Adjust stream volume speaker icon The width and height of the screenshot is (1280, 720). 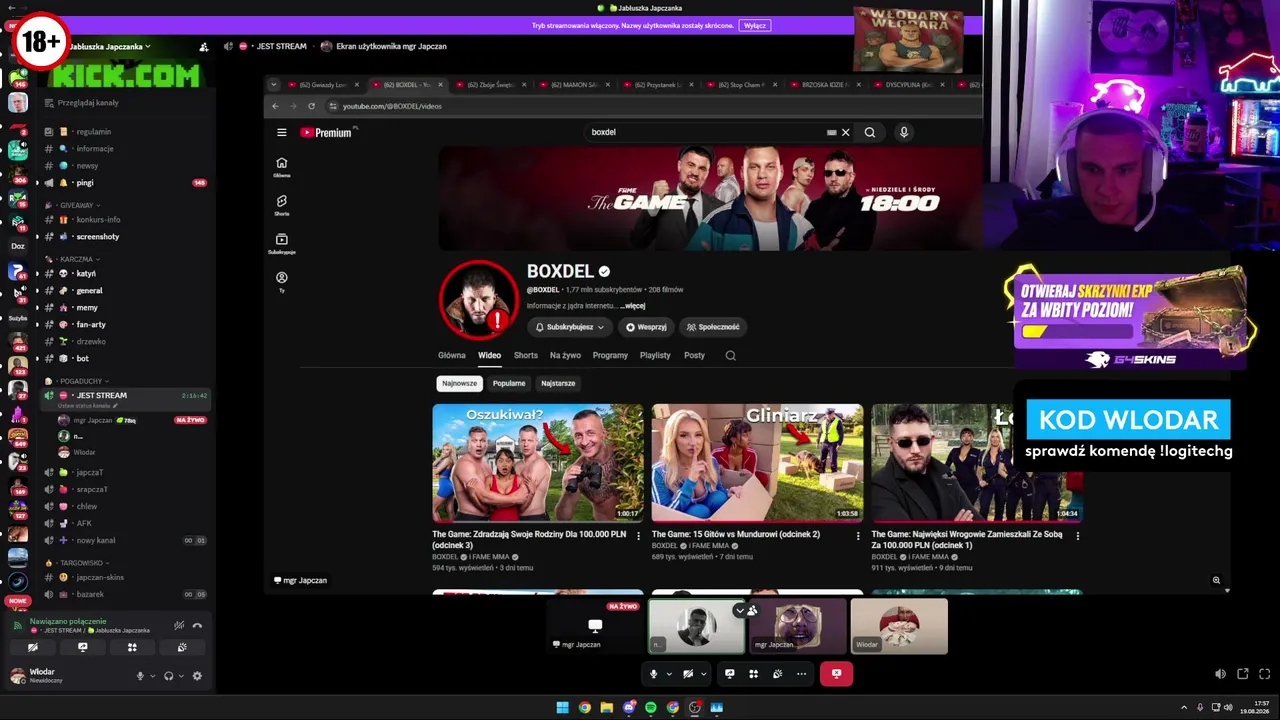tap(1220, 674)
